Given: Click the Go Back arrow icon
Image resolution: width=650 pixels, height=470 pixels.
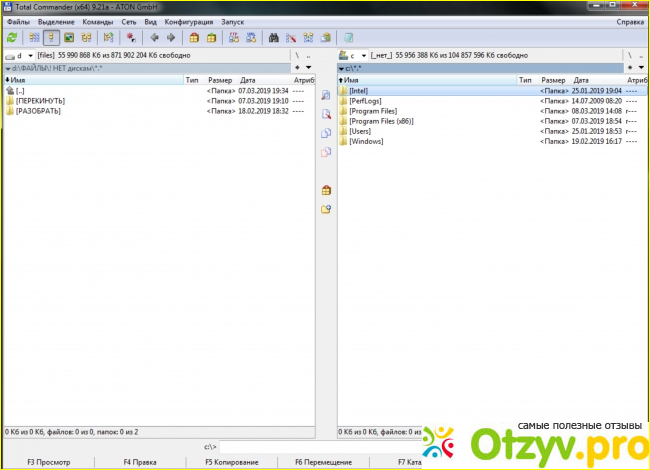Looking at the screenshot, I should 154,37.
